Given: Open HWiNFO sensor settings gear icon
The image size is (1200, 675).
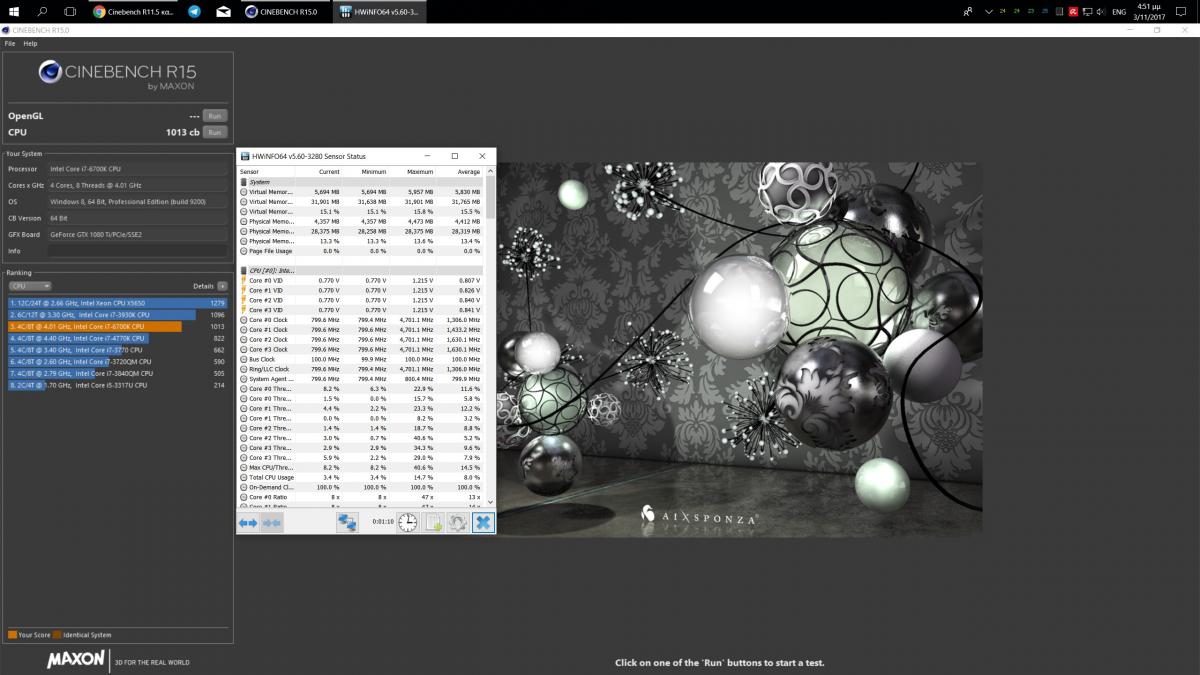Looking at the screenshot, I should [458, 522].
